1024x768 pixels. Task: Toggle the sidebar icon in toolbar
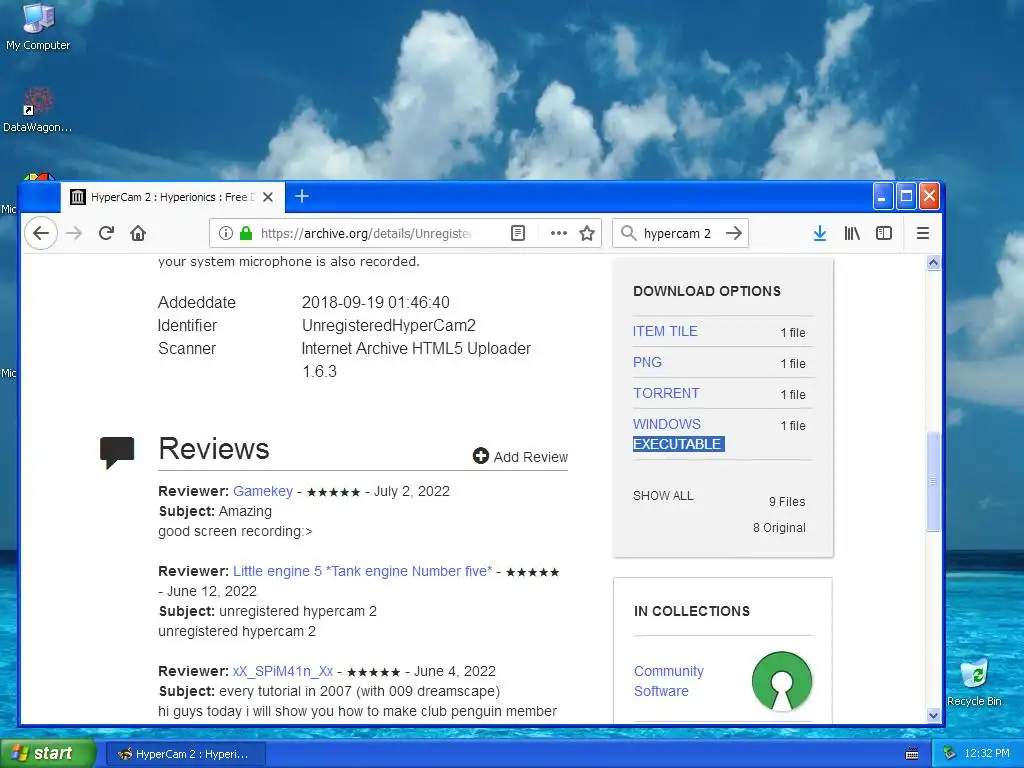[884, 233]
